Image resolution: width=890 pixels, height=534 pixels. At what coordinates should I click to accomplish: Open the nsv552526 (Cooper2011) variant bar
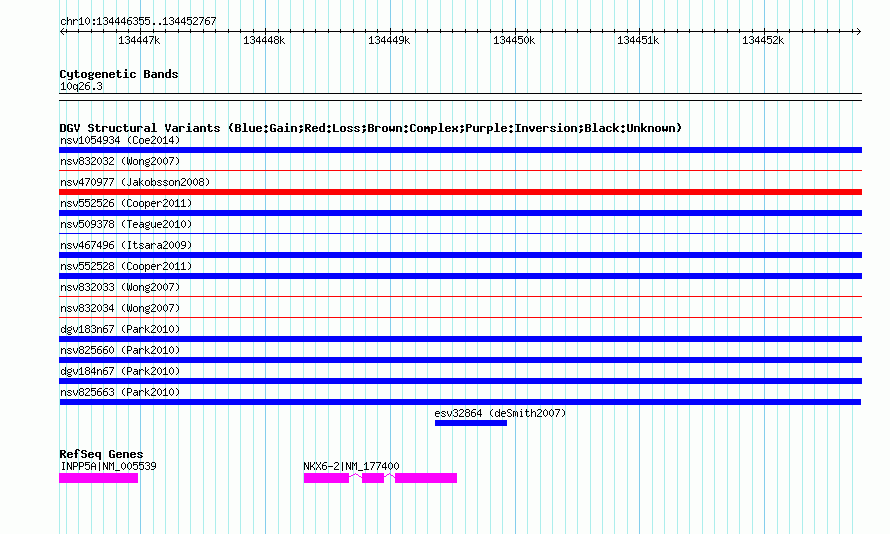[460, 213]
